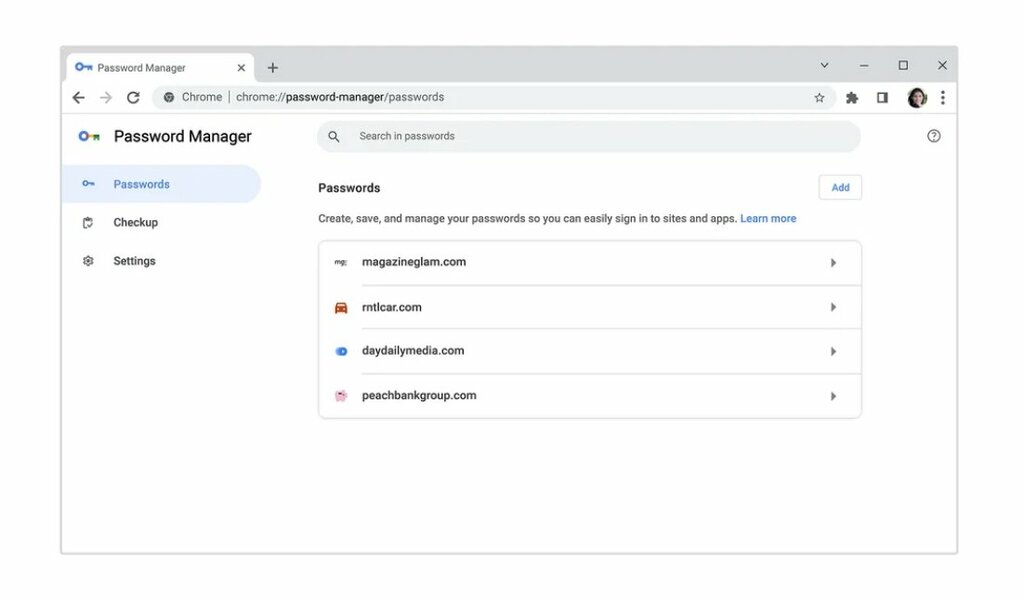
Task: Click the Password Manager key logo
Action: click(x=89, y=137)
